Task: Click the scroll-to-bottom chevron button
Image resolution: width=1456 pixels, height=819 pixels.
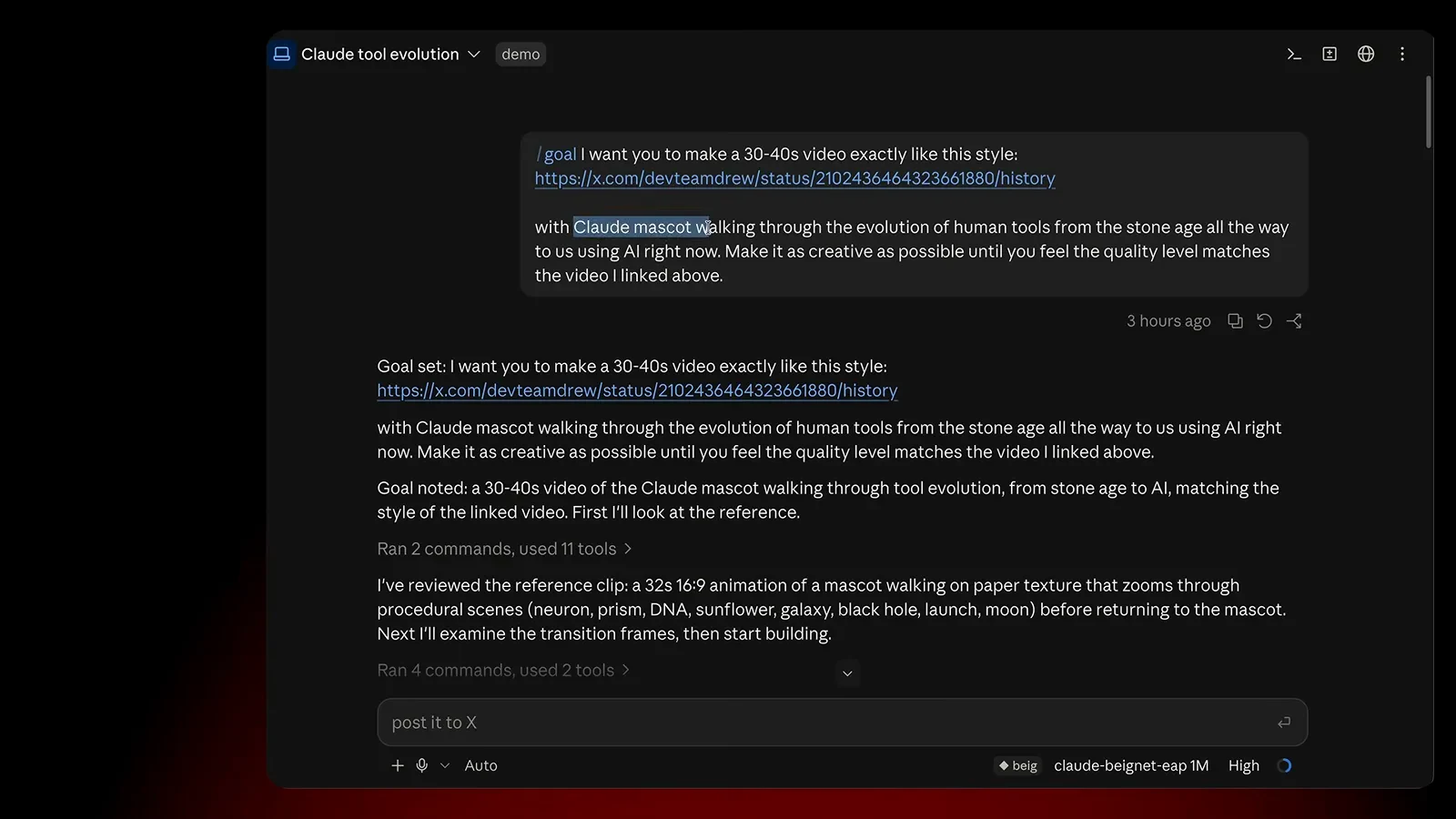Action: pos(847,673)
